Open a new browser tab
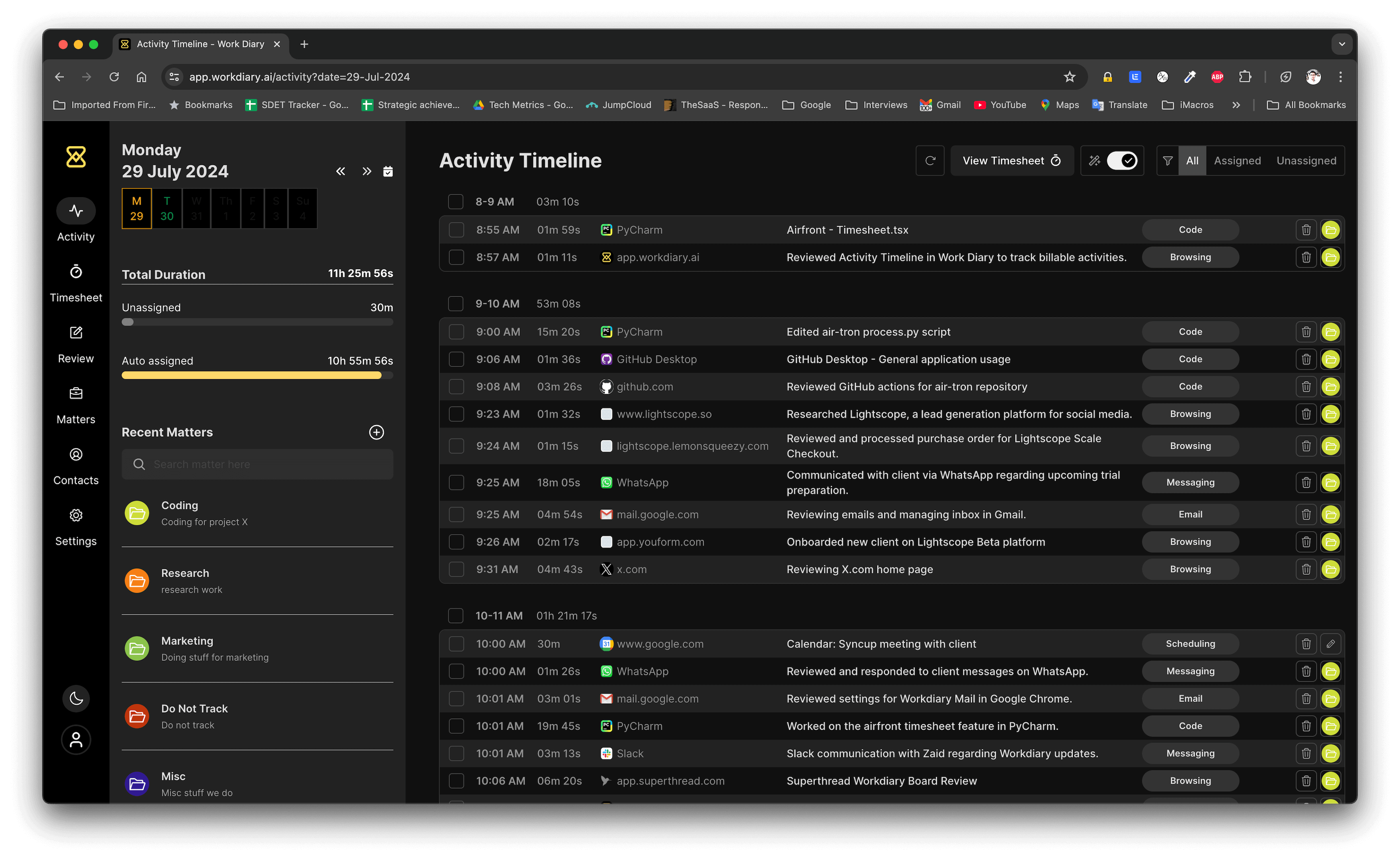Screen dimensions: 1400x860 (x=304, y=44)
